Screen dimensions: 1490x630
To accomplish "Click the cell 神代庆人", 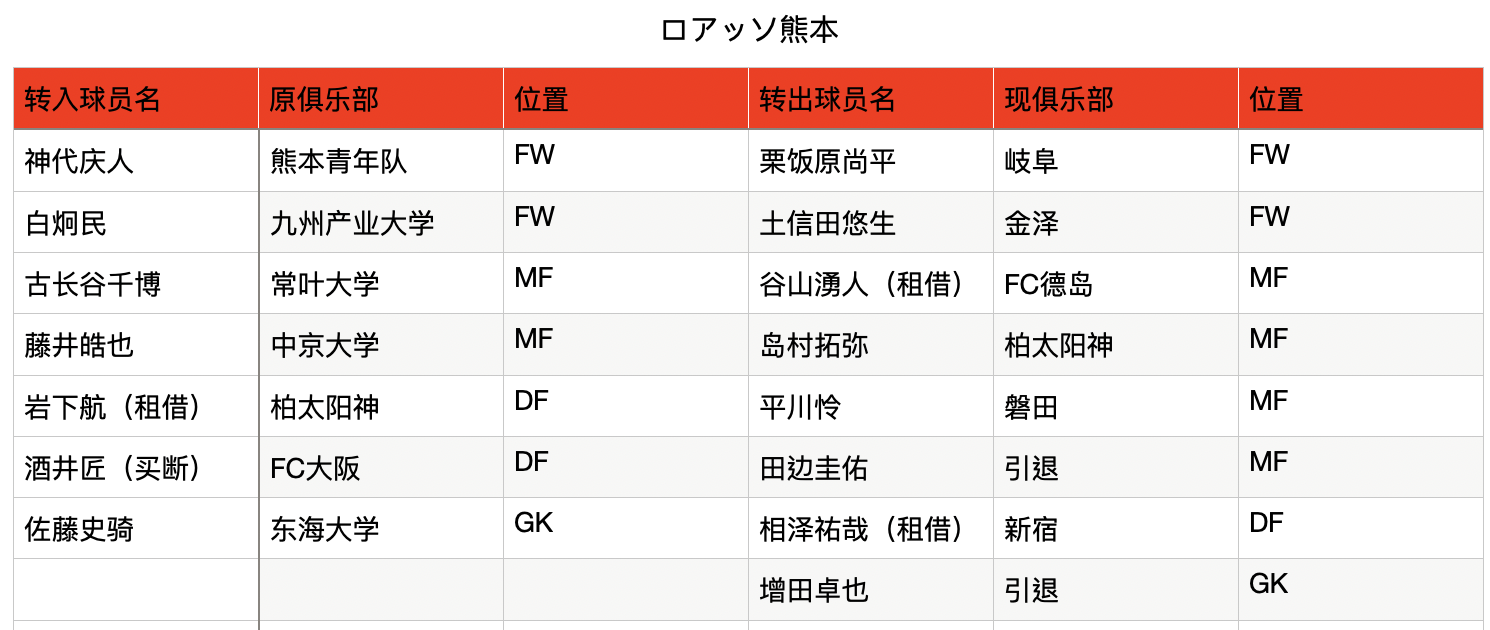I will coord(136,161).
